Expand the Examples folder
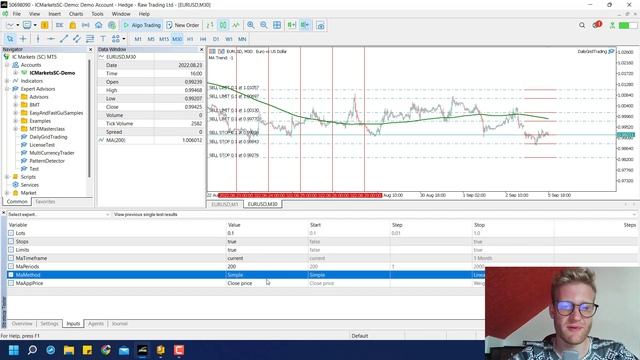 [15, 121]
